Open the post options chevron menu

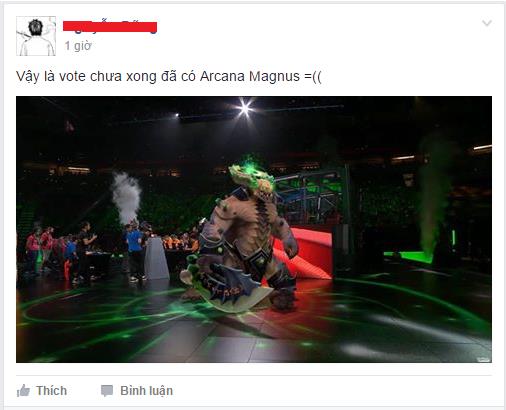pos(487,23)
